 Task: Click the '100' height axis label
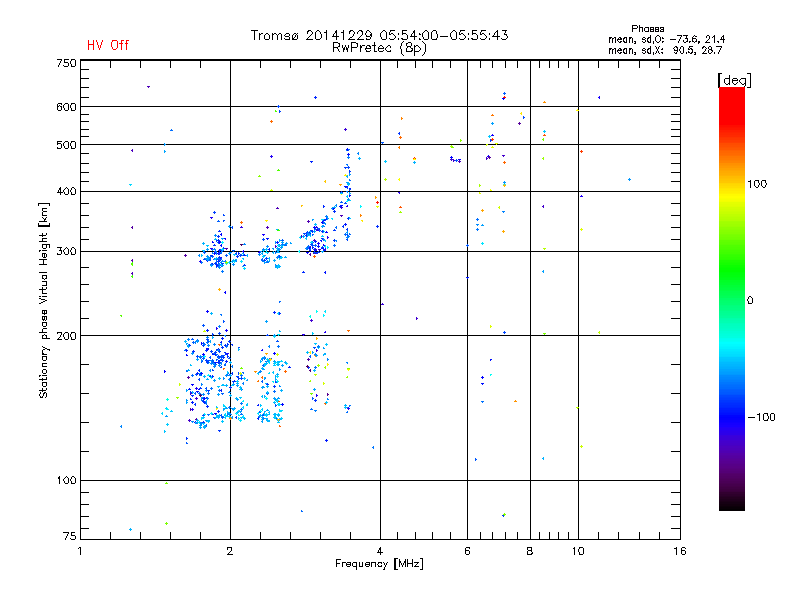coord(67,480)
